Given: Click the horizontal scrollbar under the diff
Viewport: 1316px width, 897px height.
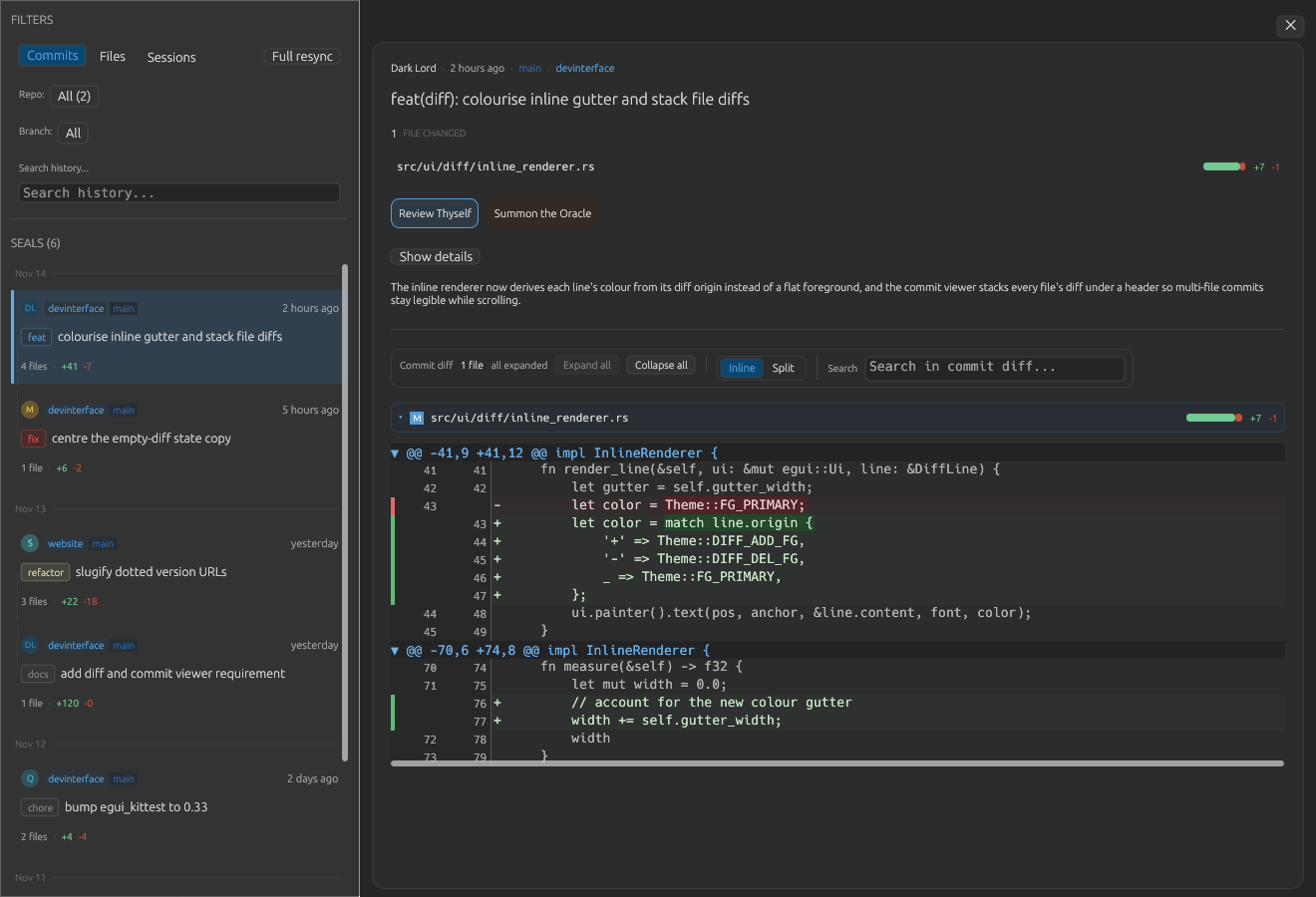Looking at the screenshot, I should pos(837,763).
